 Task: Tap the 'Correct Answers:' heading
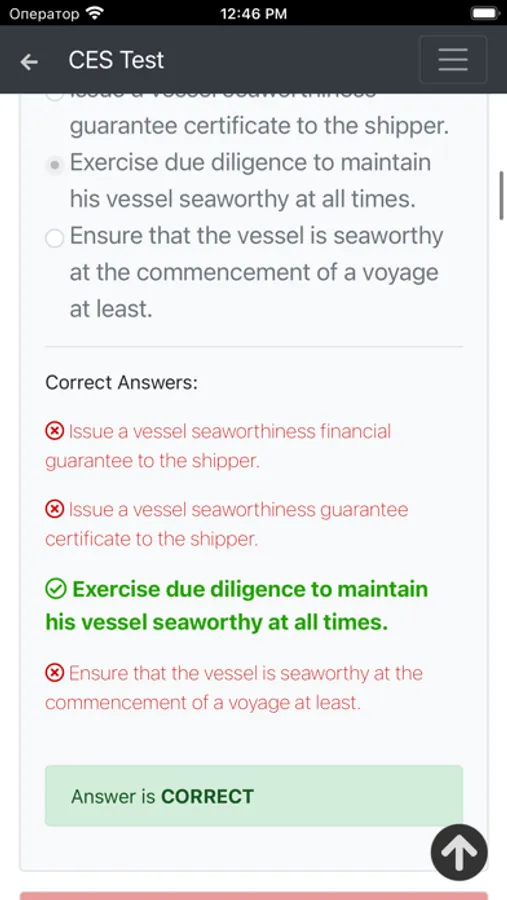pos(122,382)
